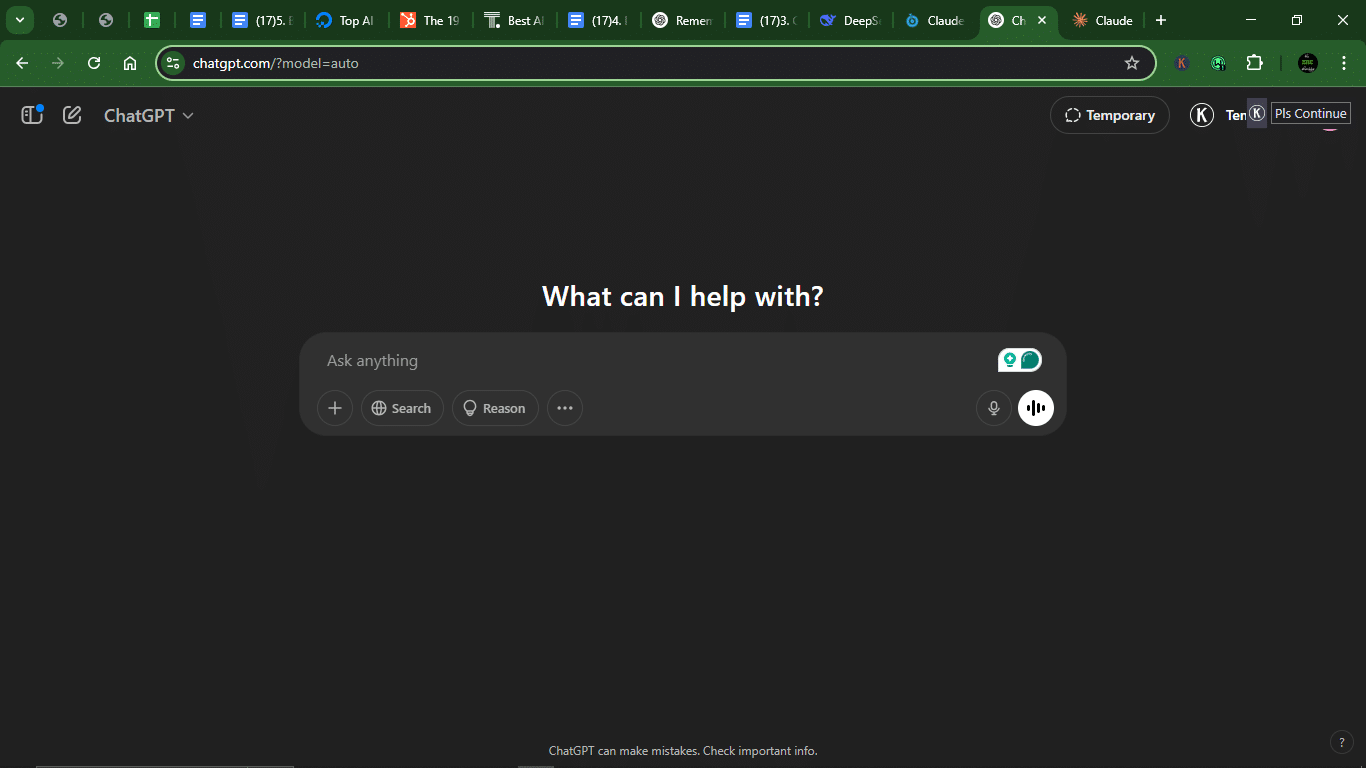Open the tab search dropdown arrow

coord(19,20)
